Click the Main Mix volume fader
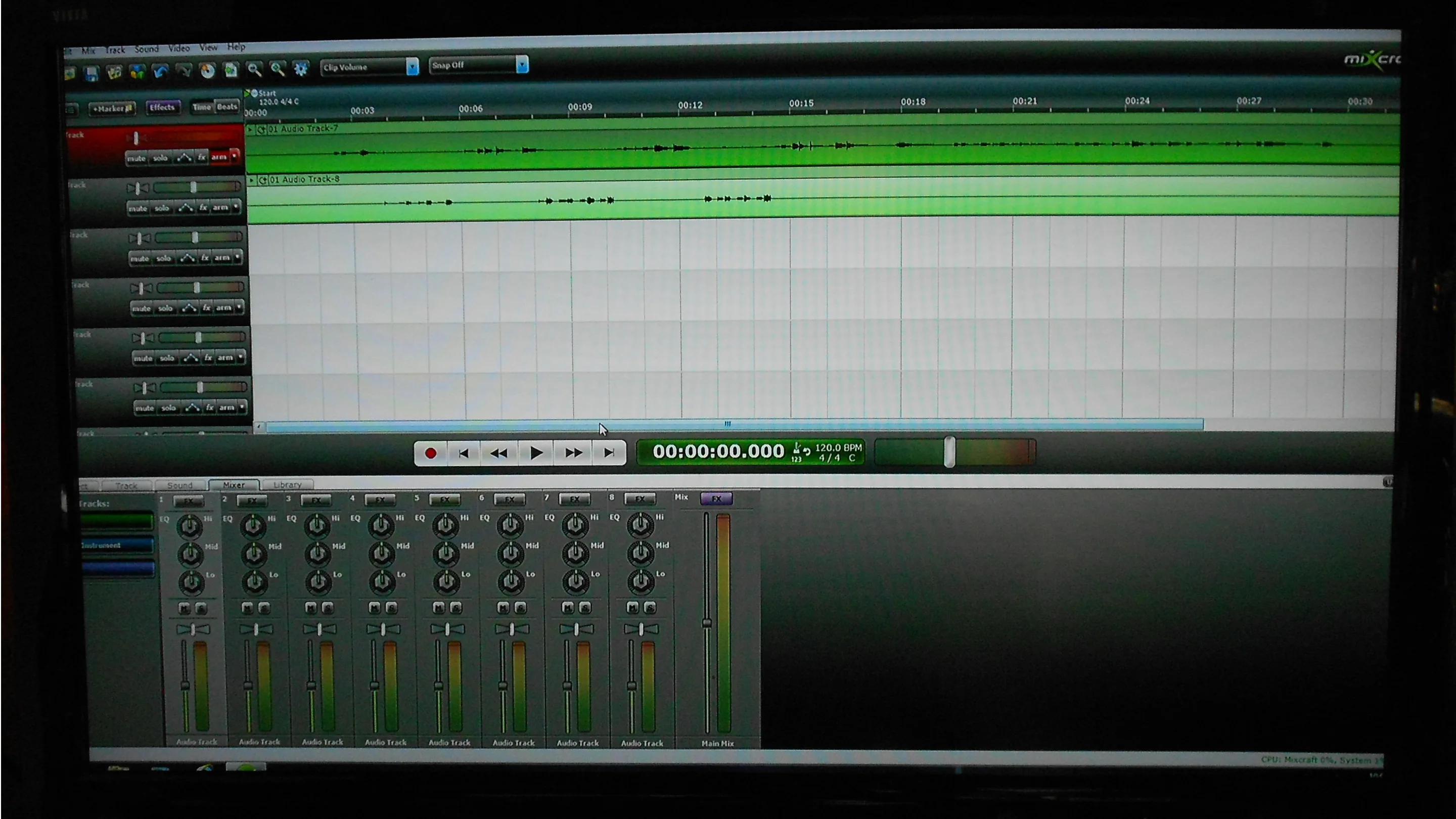 (x=707, y=623)
